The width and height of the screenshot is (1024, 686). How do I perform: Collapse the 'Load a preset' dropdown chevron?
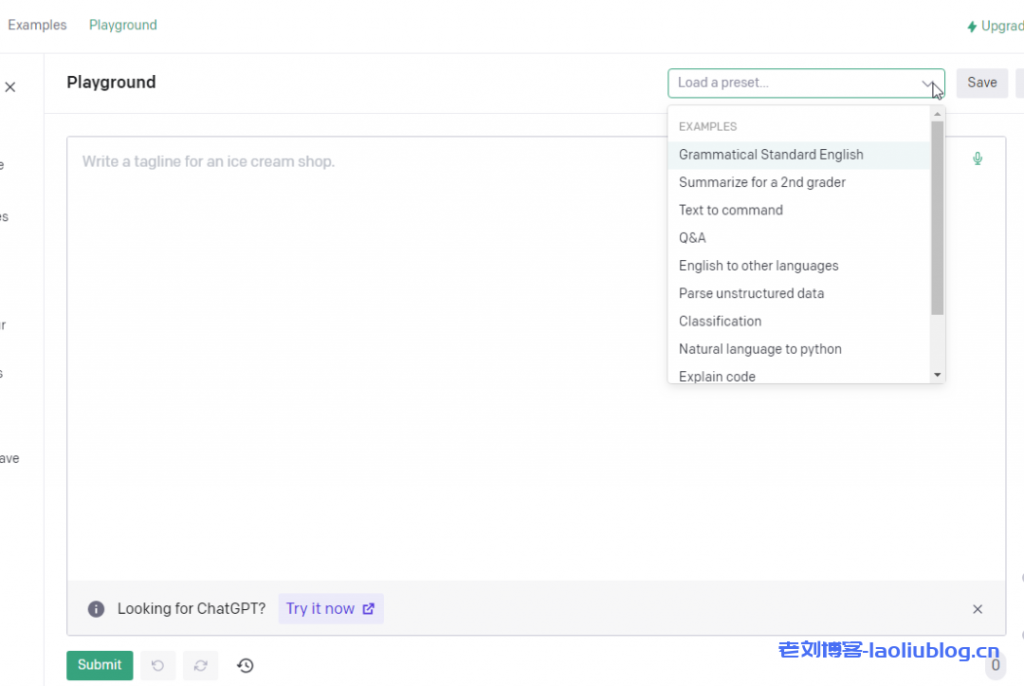929,83
